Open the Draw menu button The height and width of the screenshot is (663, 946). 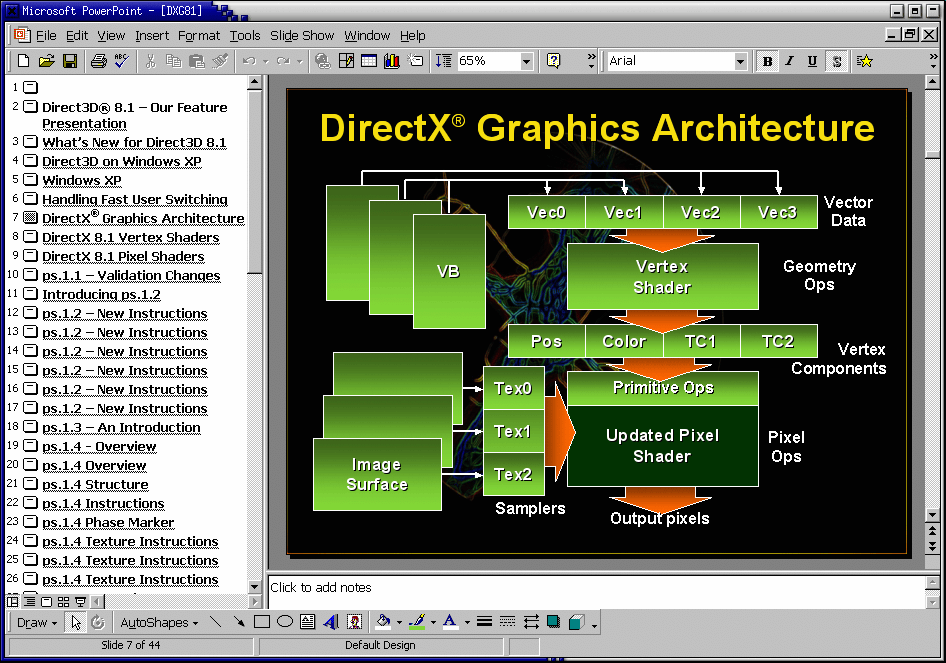[x=37, y=623]
